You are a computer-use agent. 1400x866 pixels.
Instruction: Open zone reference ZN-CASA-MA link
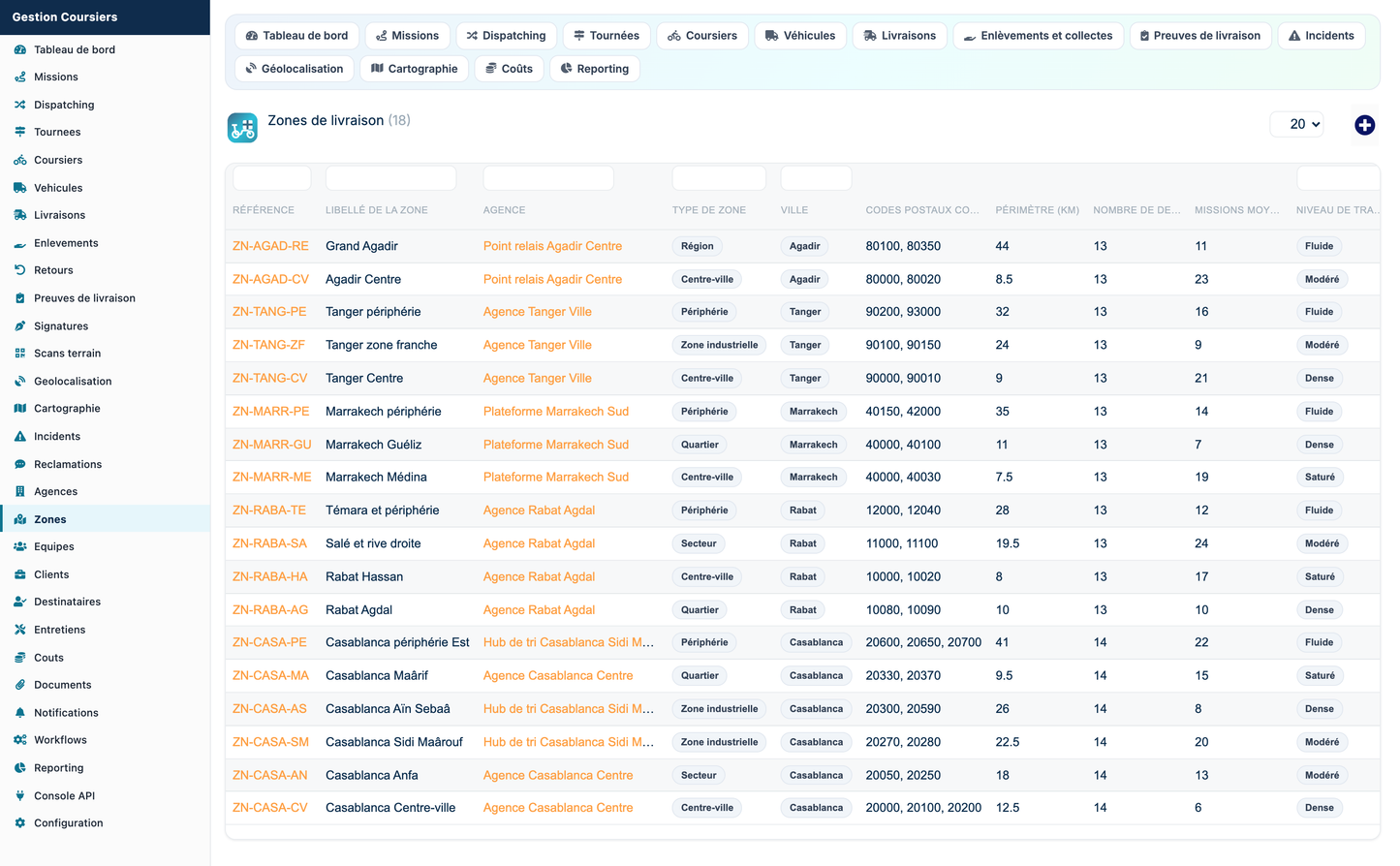(270, 676)
